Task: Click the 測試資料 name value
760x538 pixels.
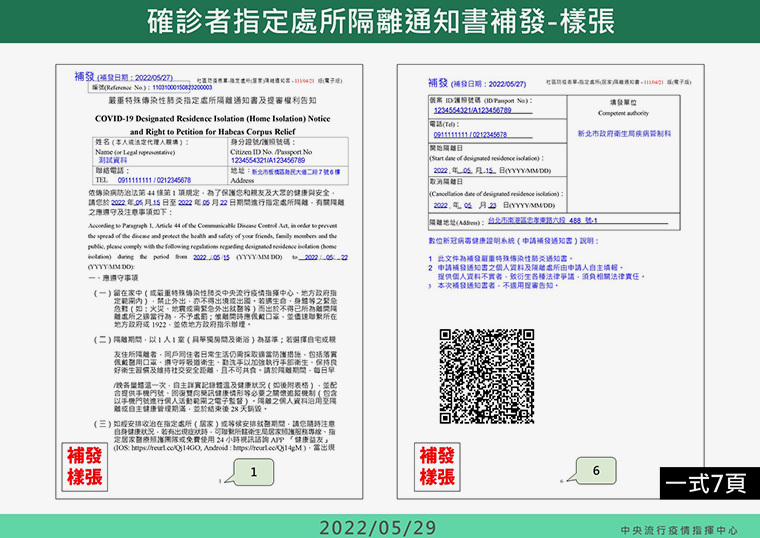Action: 113,160
